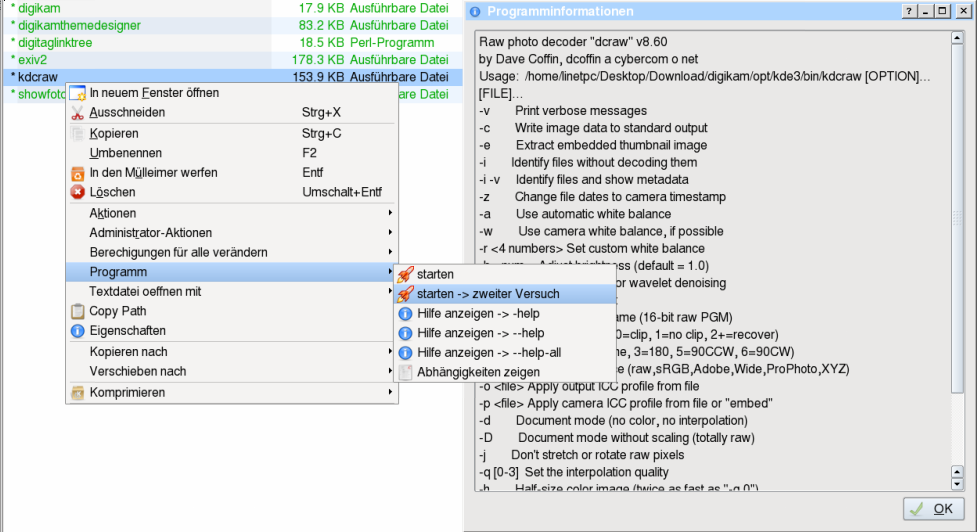
Task: Choose Umbenennen from the context menu
Action: point(232,153)
